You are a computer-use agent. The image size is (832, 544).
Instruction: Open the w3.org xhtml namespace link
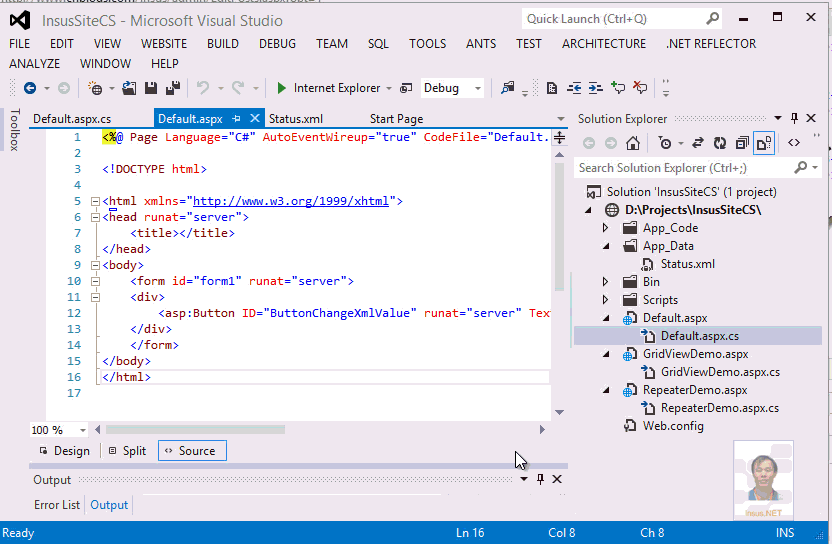pyautogui.click(x=291, y=201)
